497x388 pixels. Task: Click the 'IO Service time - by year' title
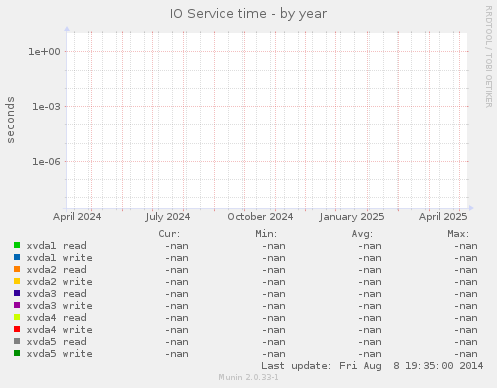tap(248, 14)
